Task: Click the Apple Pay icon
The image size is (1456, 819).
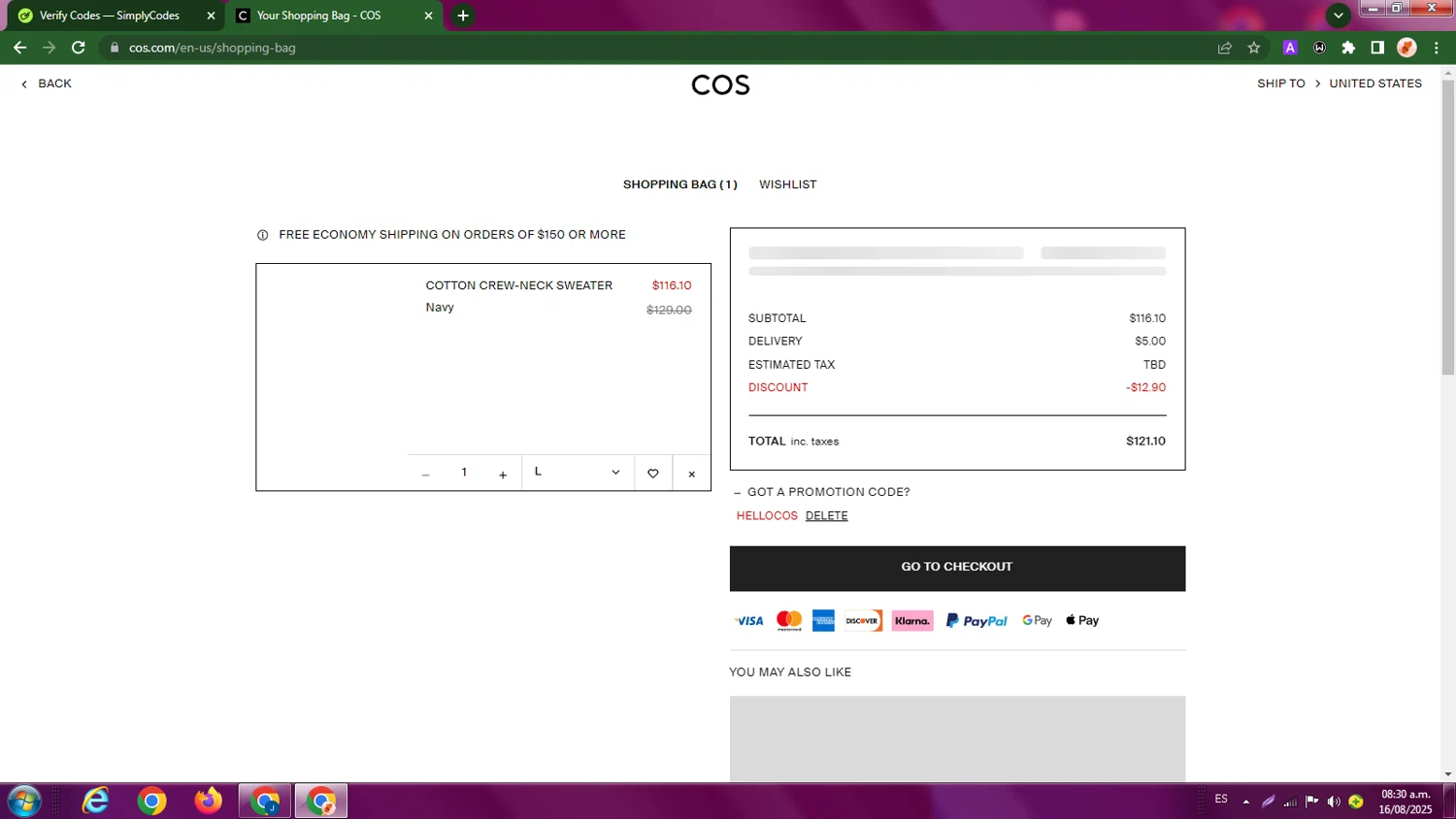Action: [x=1082, y=621]
